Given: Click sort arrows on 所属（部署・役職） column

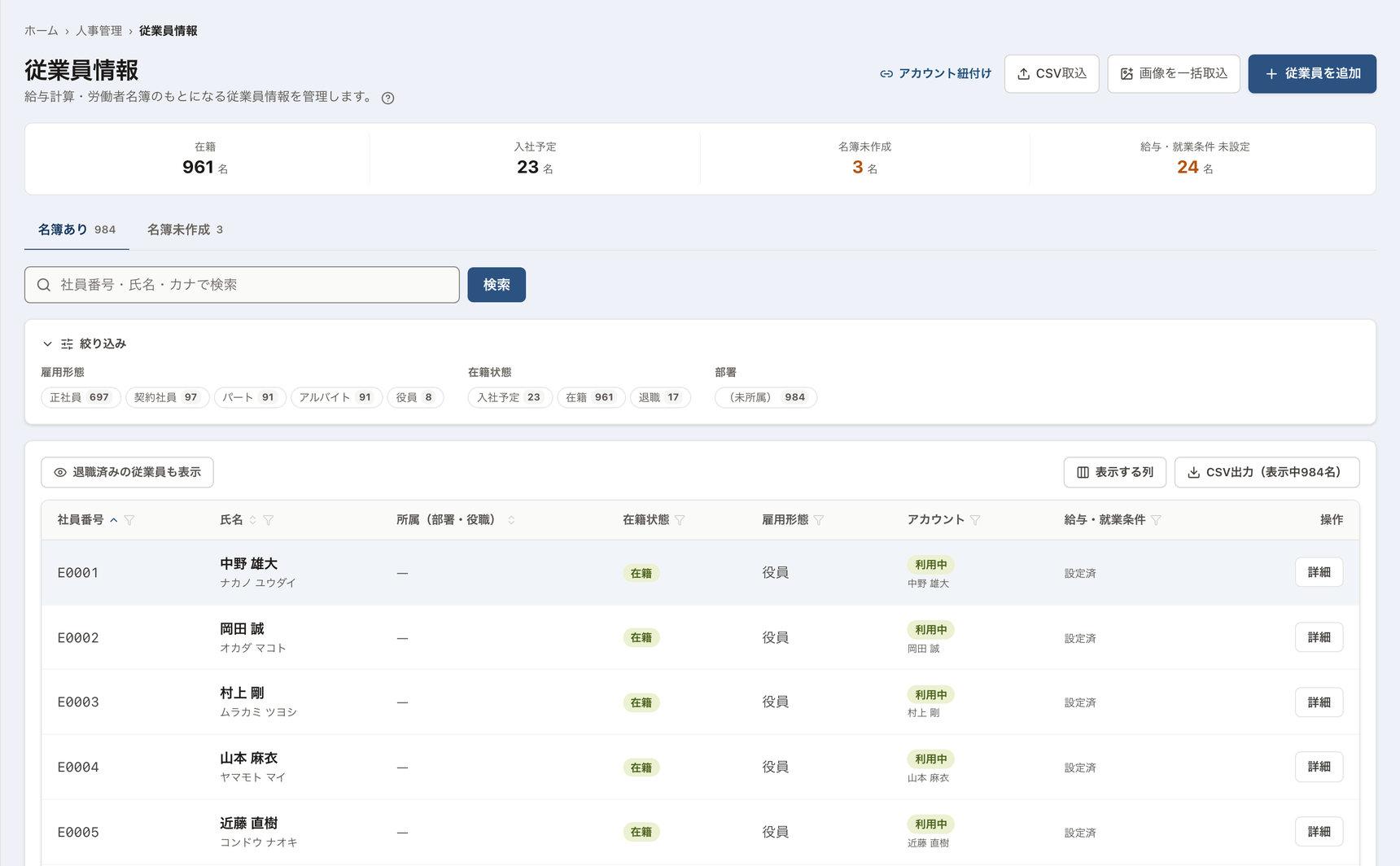Looking at the screenshot, I should 511,520.
